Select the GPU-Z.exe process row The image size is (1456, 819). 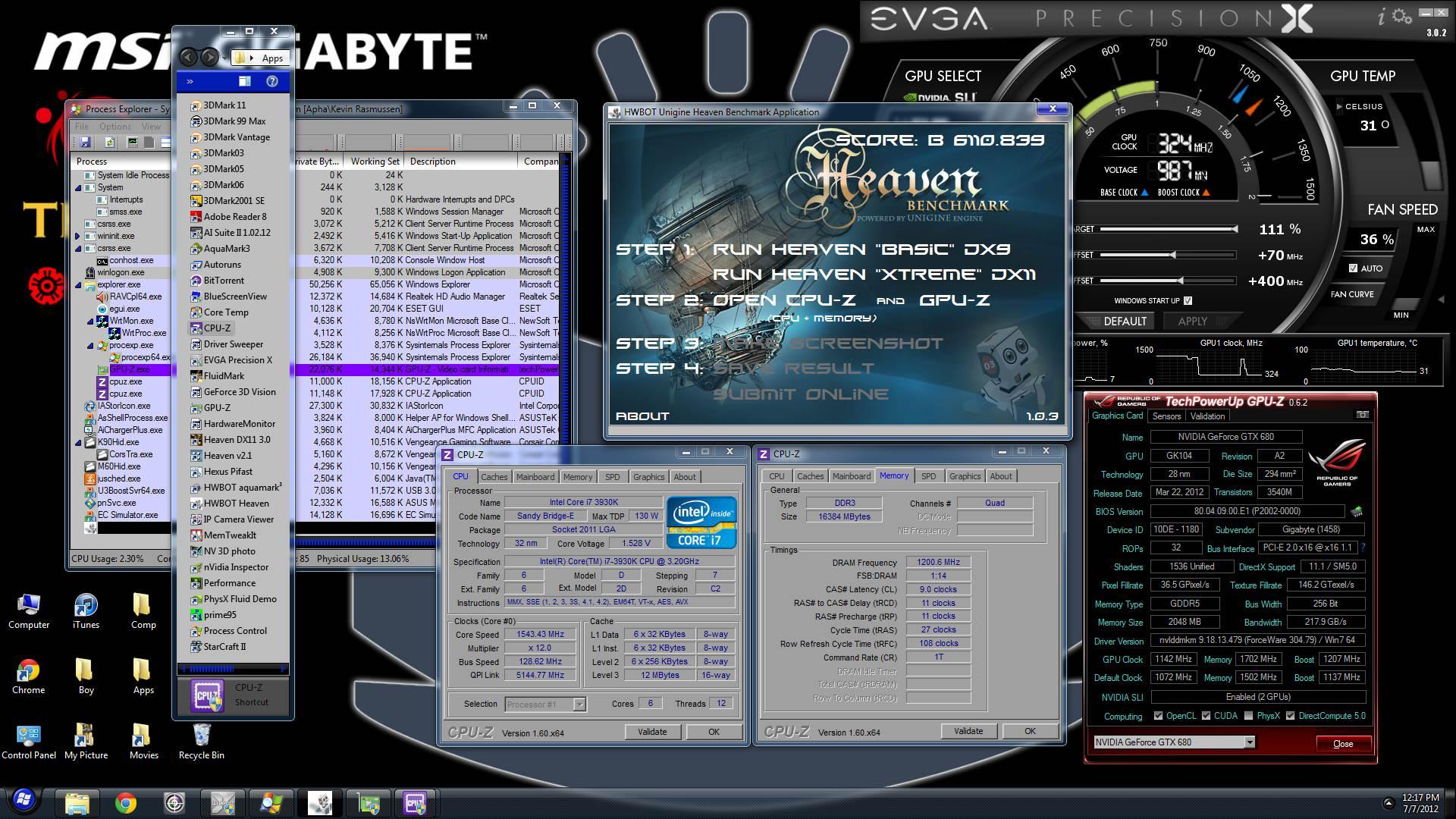click(315, 370)
